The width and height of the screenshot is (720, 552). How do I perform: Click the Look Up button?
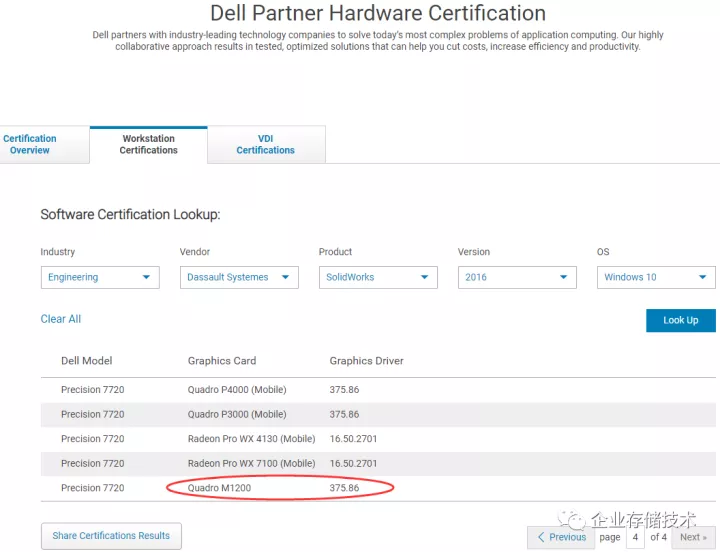(681, 321)
